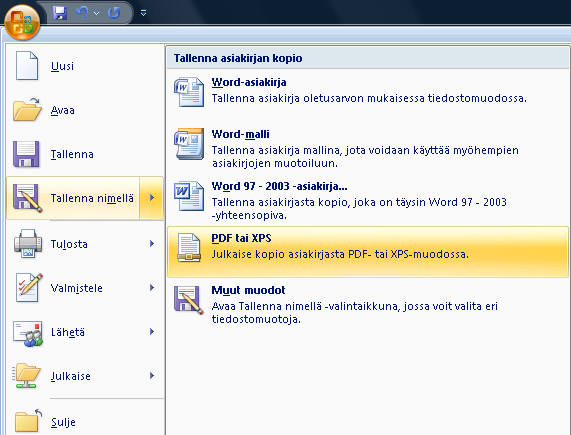571x435 pixels.
Task: Click the printer icon beside Tulosta
Action: coord(28,244)
